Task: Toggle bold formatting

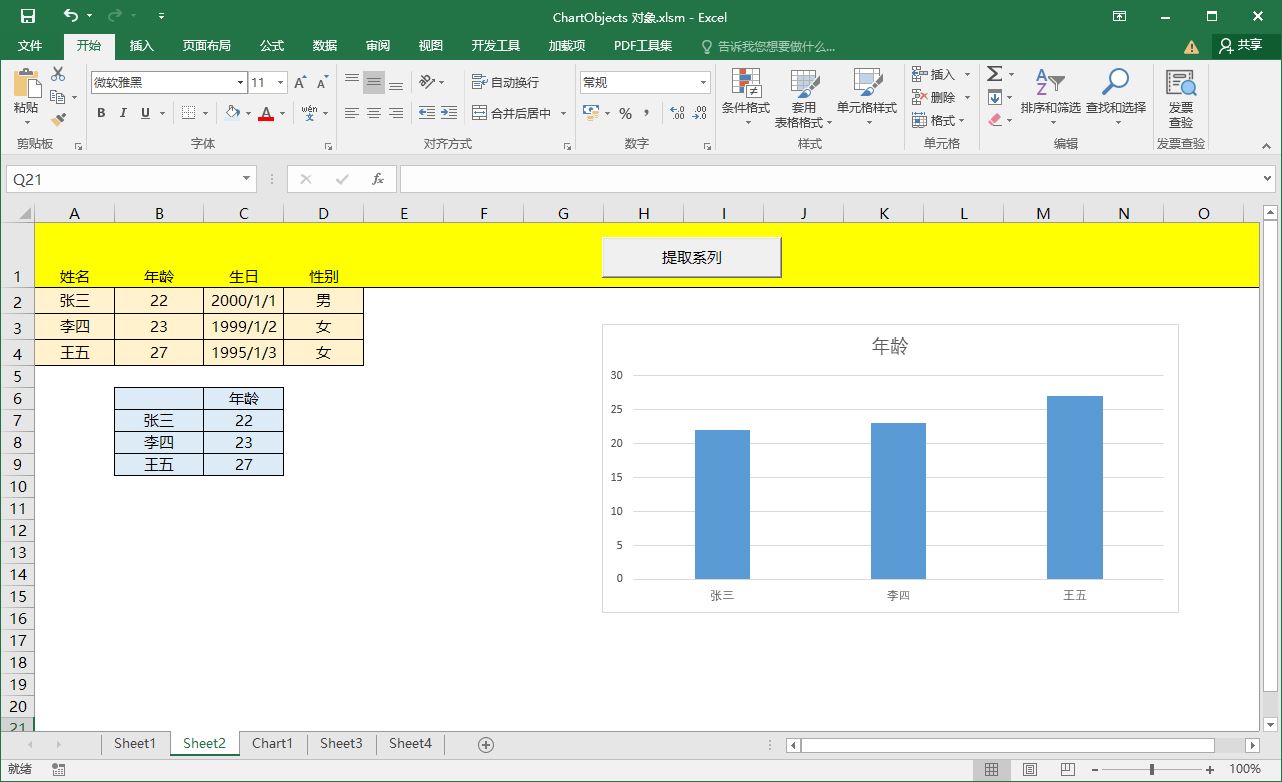Action: pyautogui.click(x=101, y=113)
